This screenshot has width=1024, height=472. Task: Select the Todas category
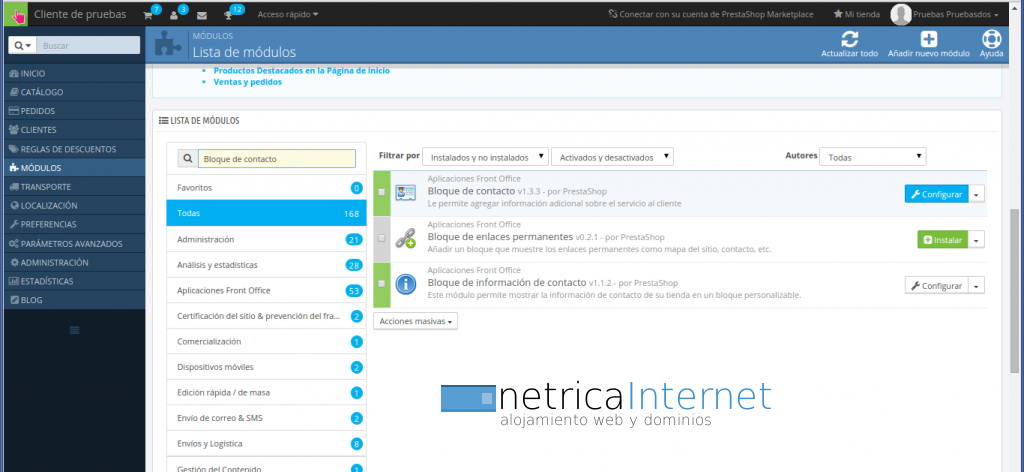pyautogui.click(x=266, y=213)
